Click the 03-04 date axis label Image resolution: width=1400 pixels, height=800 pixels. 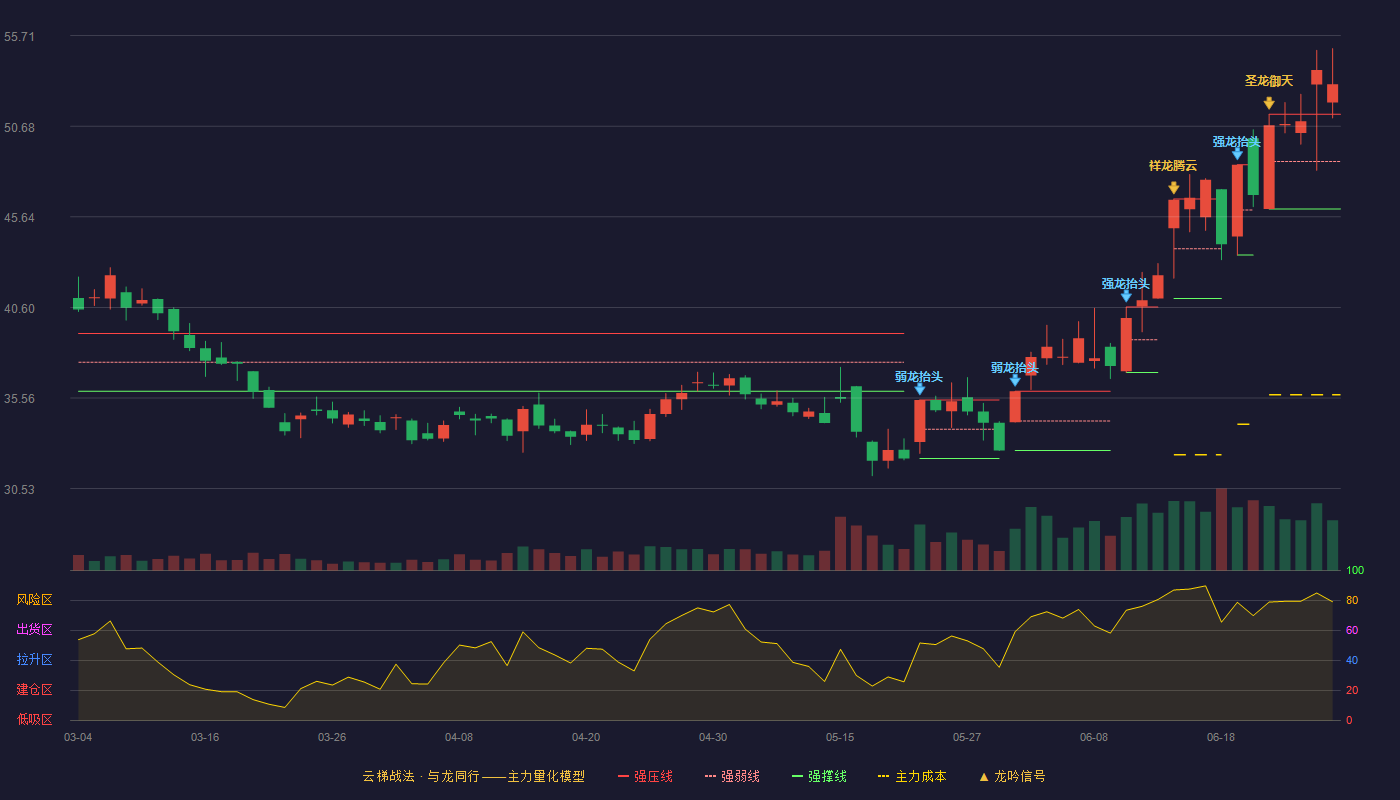point(78,737)
